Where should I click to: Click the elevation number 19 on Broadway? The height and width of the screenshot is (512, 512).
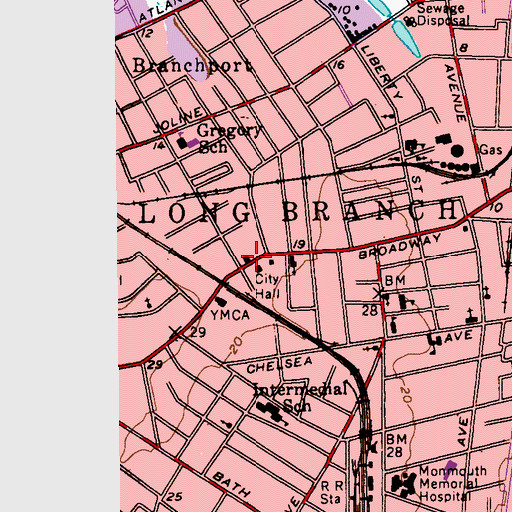click(299, 244)
